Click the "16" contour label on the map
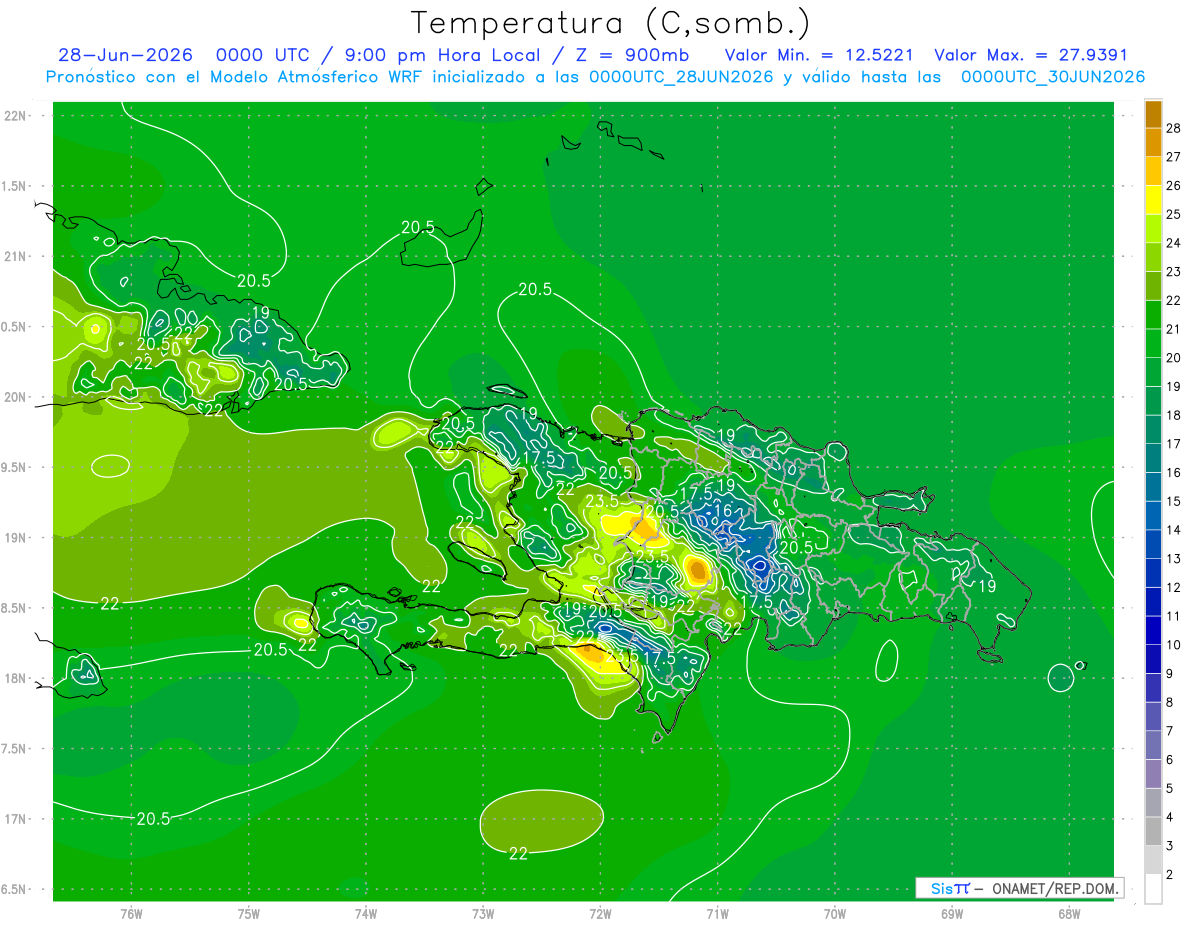 (723, 510)
